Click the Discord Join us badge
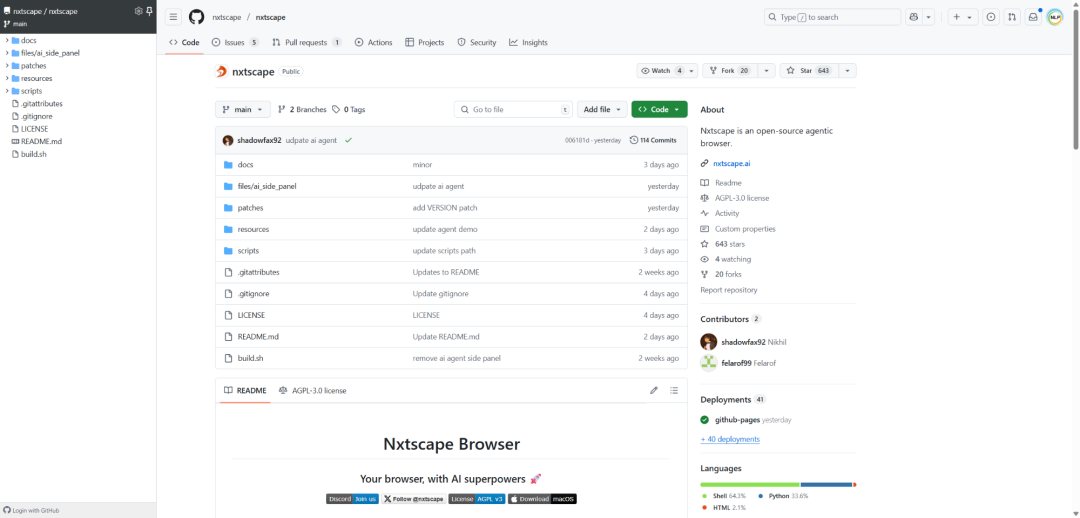Viewport: 1080px width, 518px height. 352,499
